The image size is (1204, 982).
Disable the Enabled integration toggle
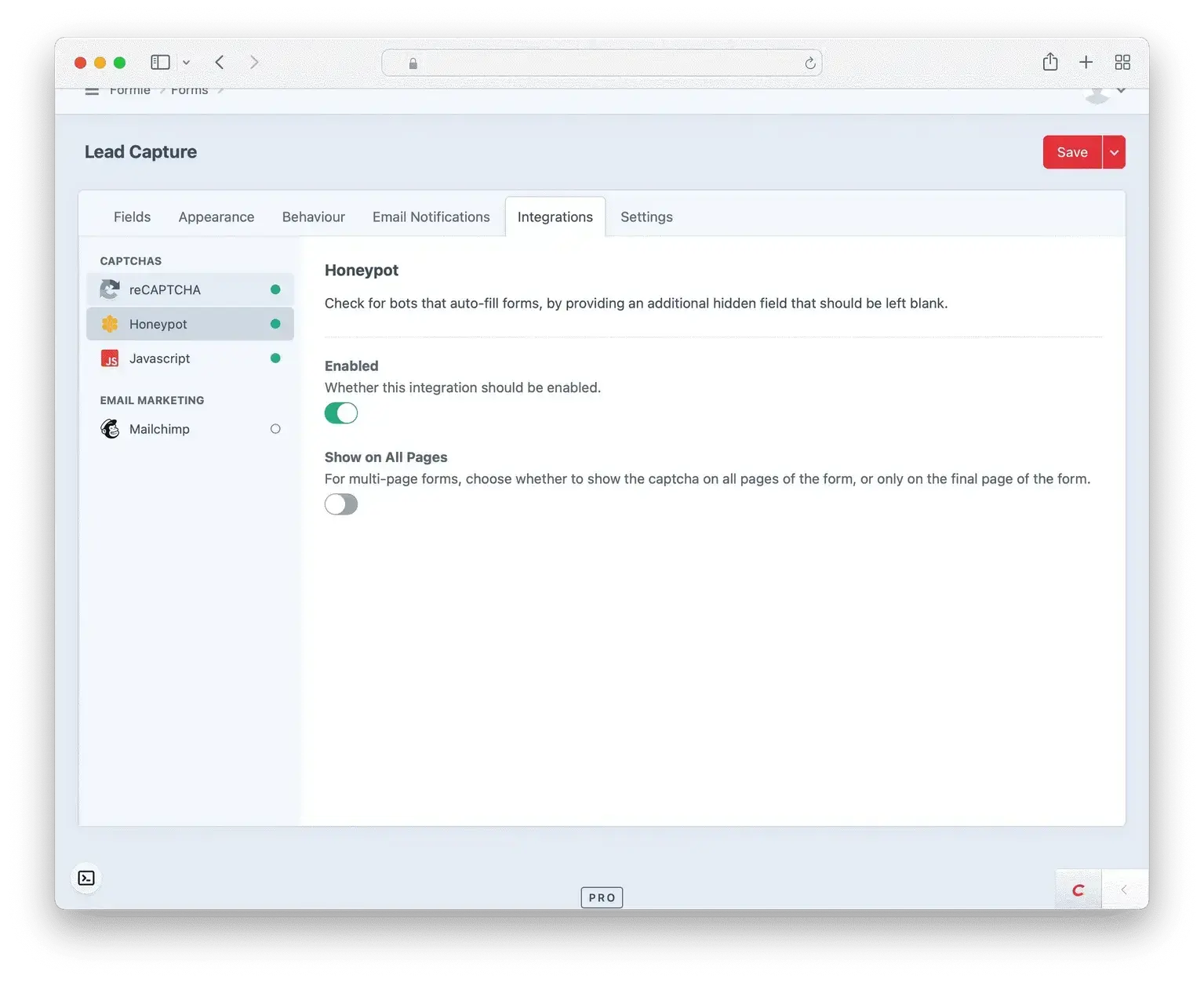pyautogui.click(x=340, y=413)
